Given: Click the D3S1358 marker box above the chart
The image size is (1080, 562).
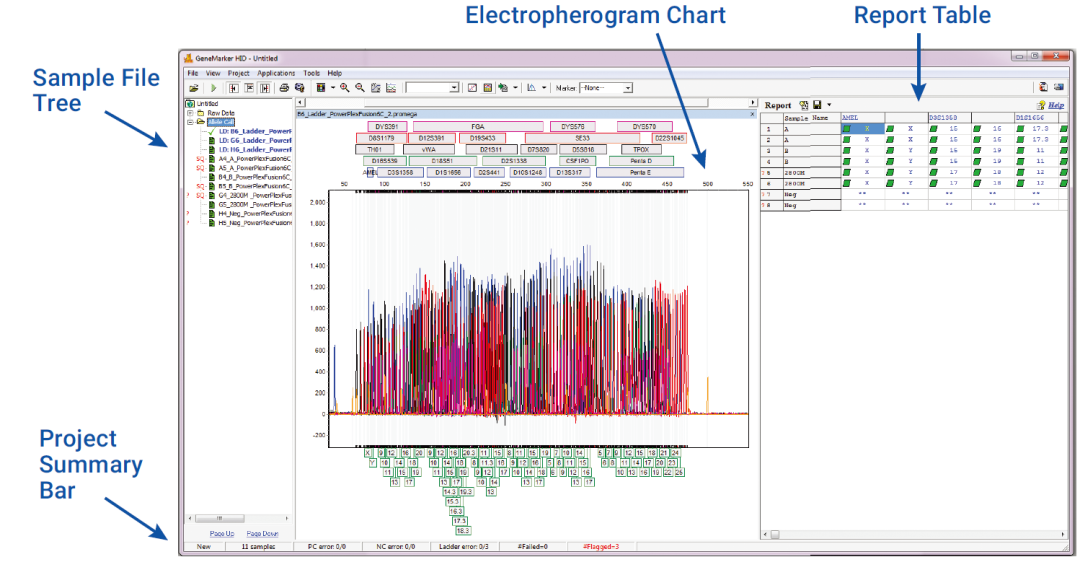Looking at the screenshot, I should (400, 173).
